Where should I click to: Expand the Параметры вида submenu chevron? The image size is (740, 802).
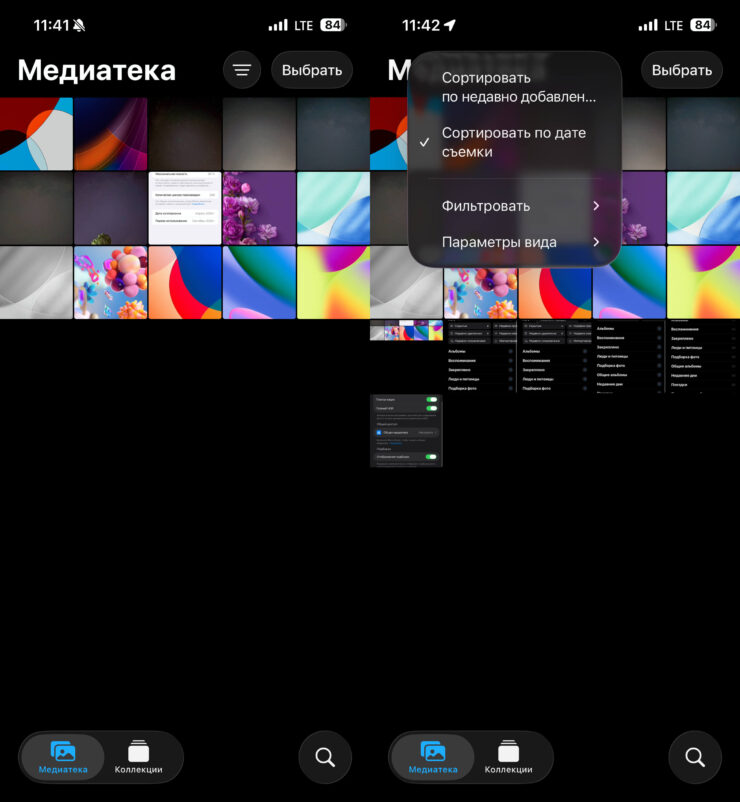pyautogui.click(x=596, y=242)
